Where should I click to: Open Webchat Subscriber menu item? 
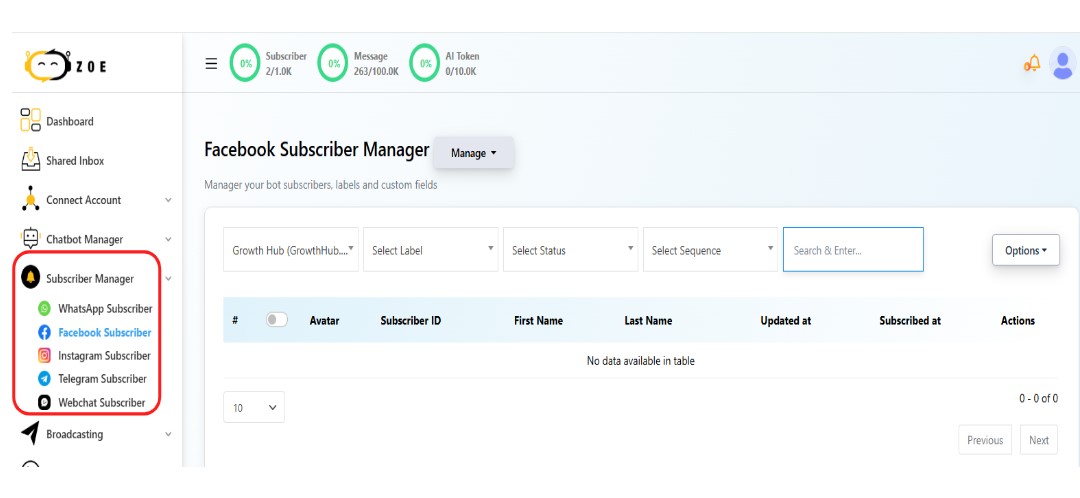pos(101,402)
